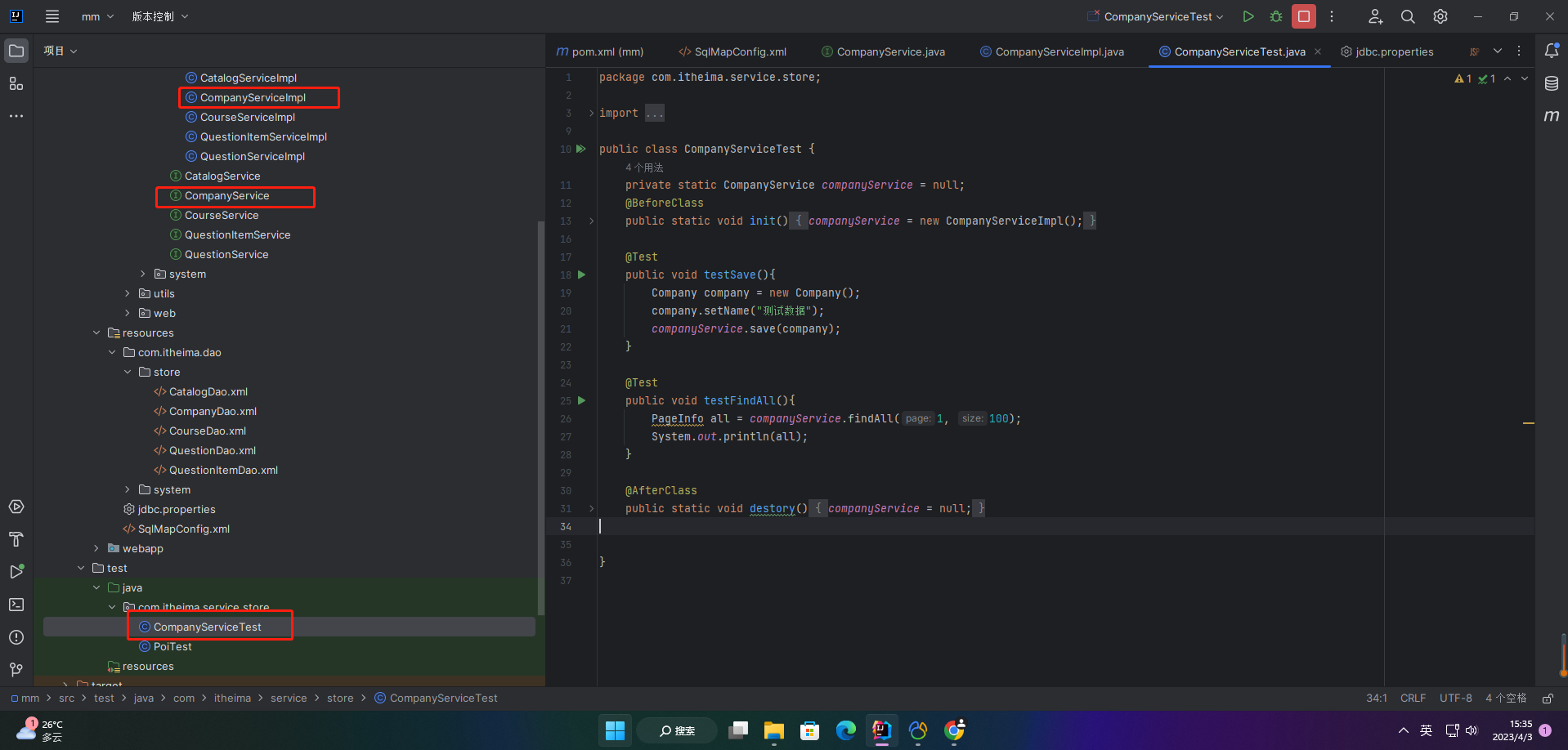Image resolution: width=1568 pixels, height=750 pixels.
Task: Open the Maven tool window
Action: [x=1552, y=116]
